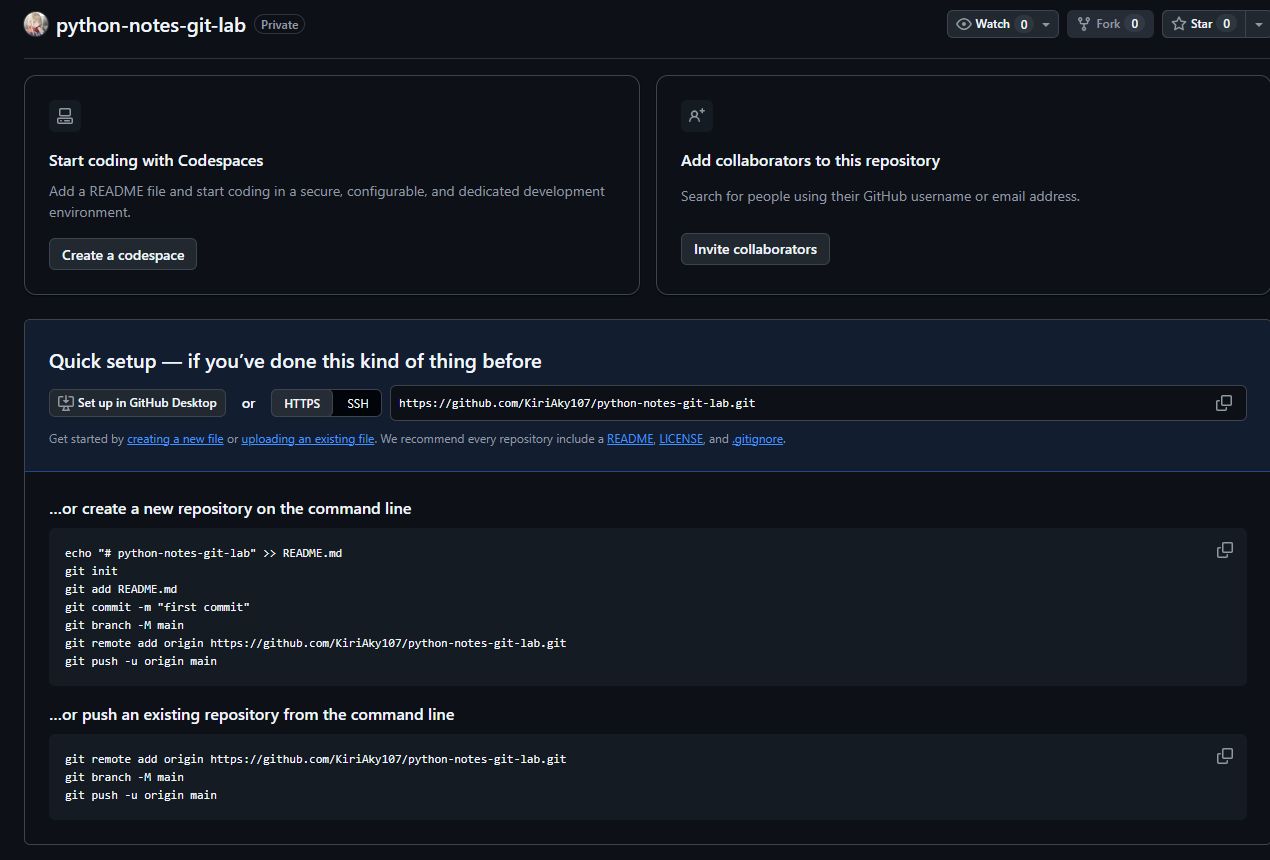Click '…or create a new repository' heading
The height and width of the screenshot is (860, 1270).
(x=230, y=508)
